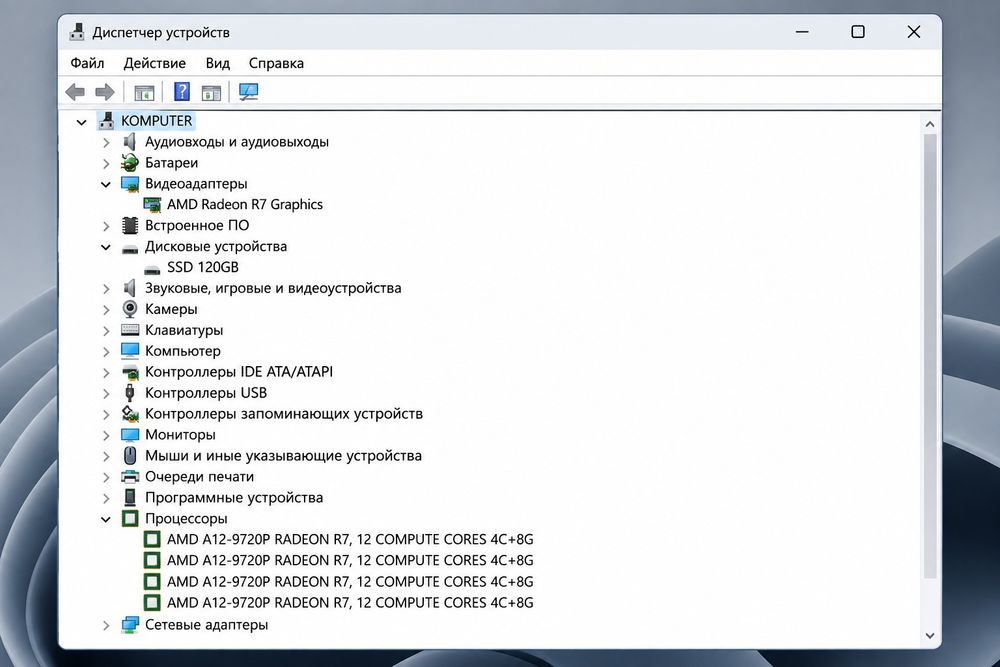Open the Файл menu
This screenshot has width=1000, height=667.
coord(87,63)
